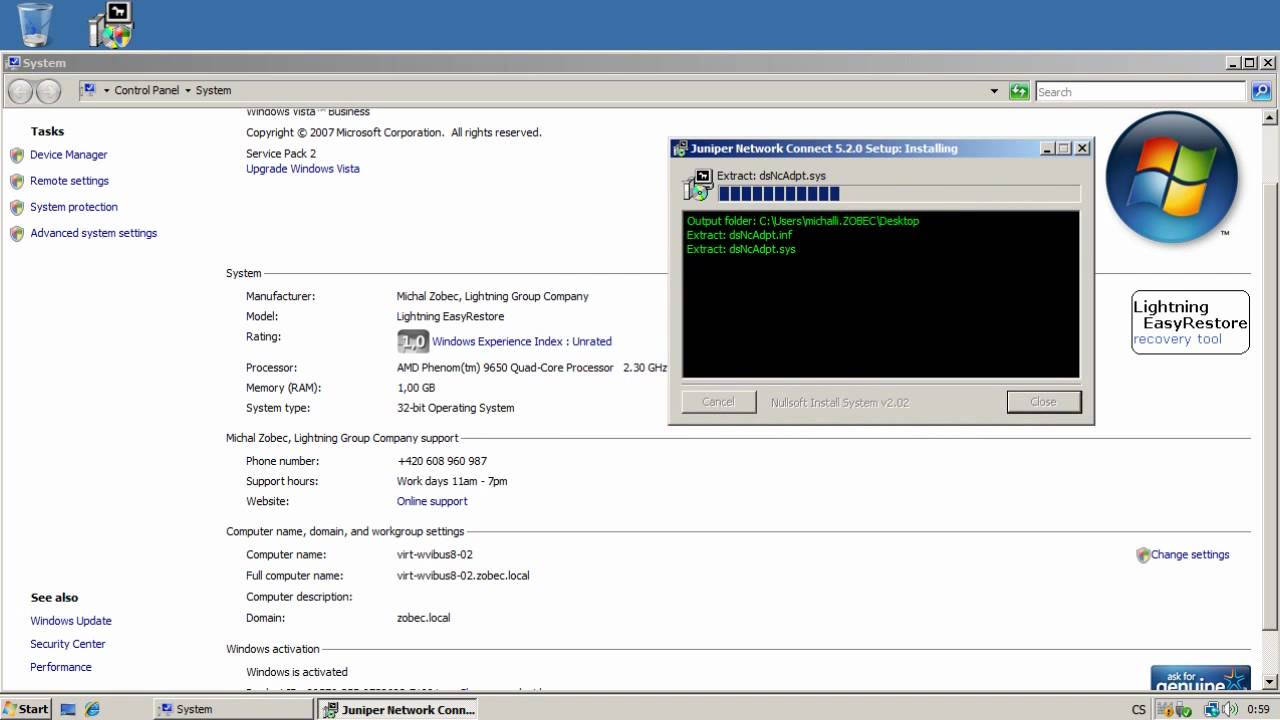This screenshot has width=1280, height=720.
Task: Click the Remote settings shield icon
Action: 17,181
